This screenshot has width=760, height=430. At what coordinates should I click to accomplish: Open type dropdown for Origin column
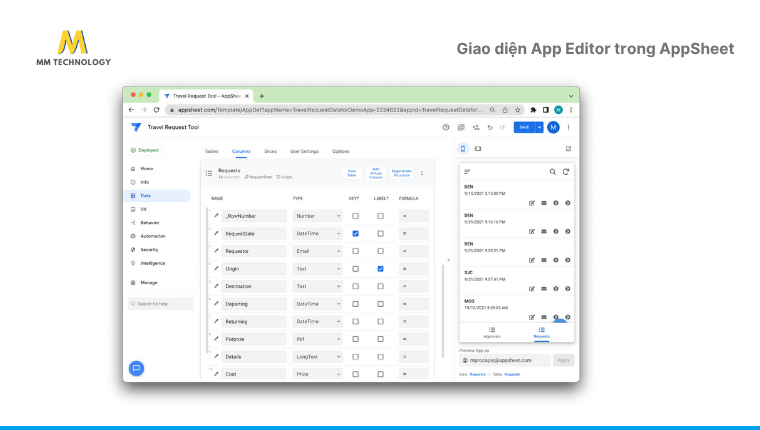[317, 269]
